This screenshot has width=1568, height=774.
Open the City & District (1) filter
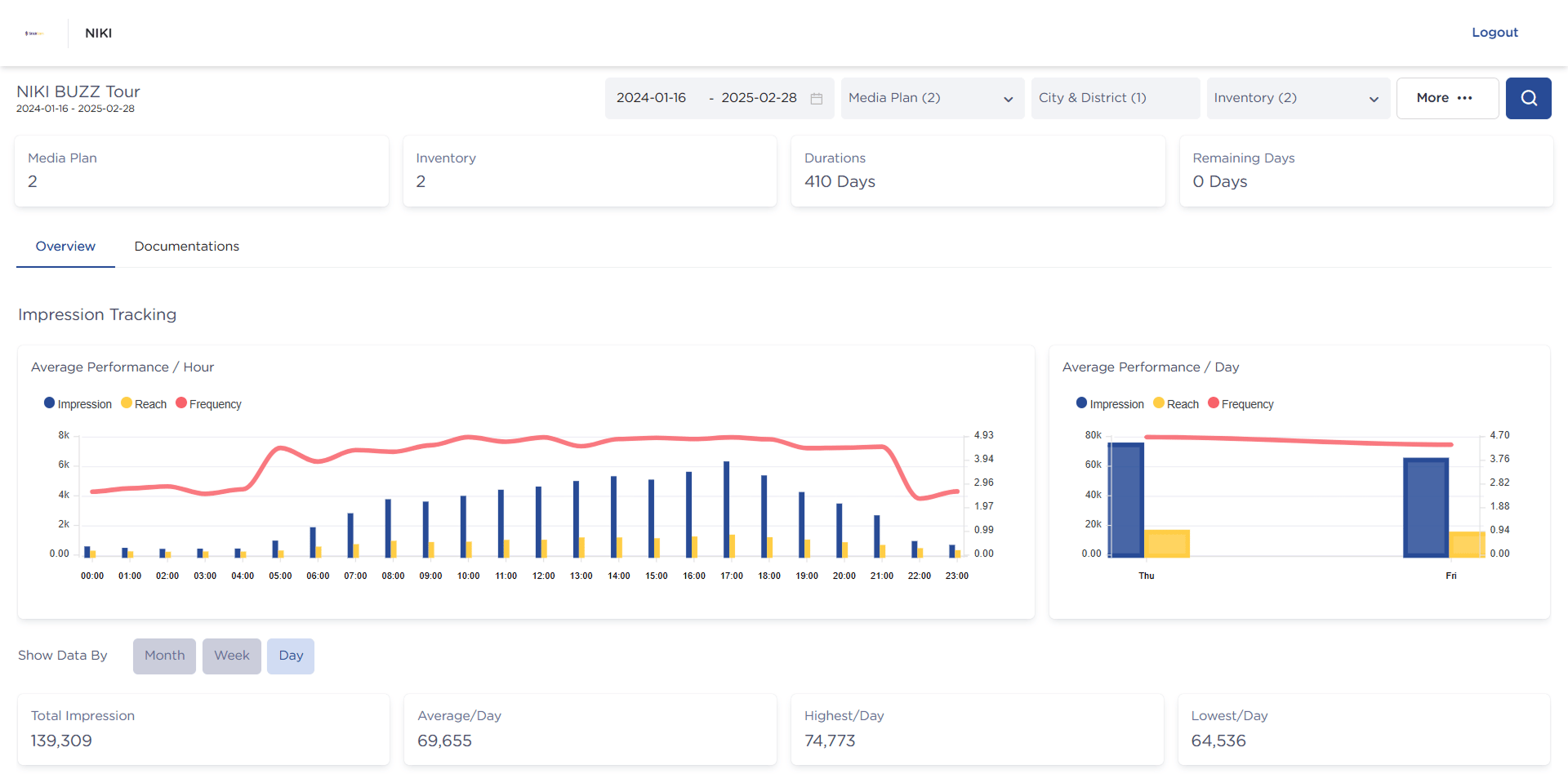click(1116, 98)
